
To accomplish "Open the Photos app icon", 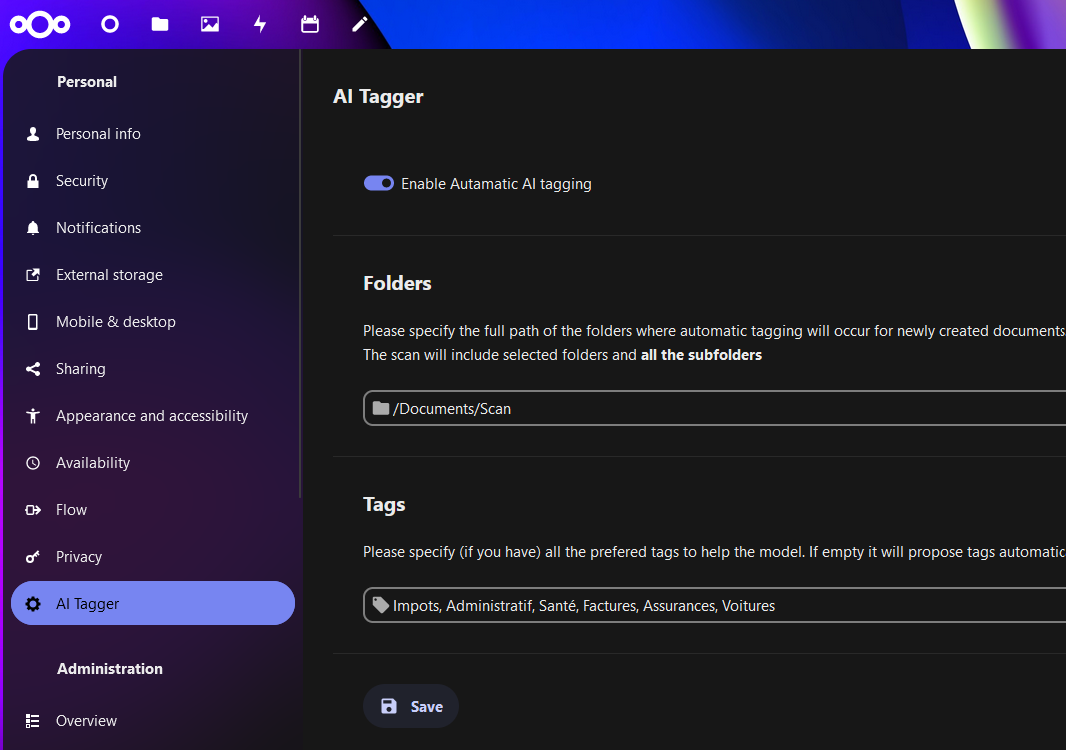I will click(210, 24).
